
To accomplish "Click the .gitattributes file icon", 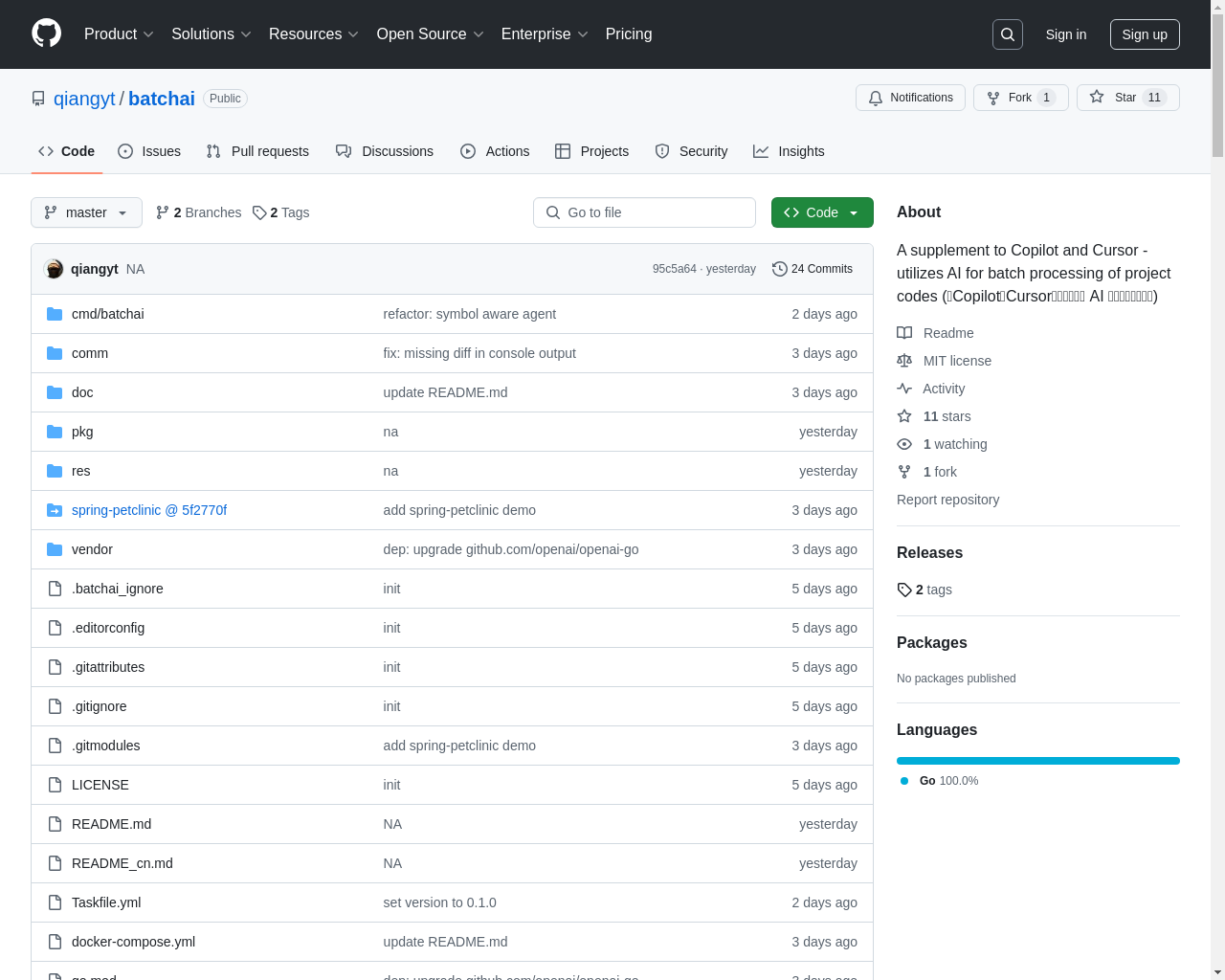I will tap(55, 667).
